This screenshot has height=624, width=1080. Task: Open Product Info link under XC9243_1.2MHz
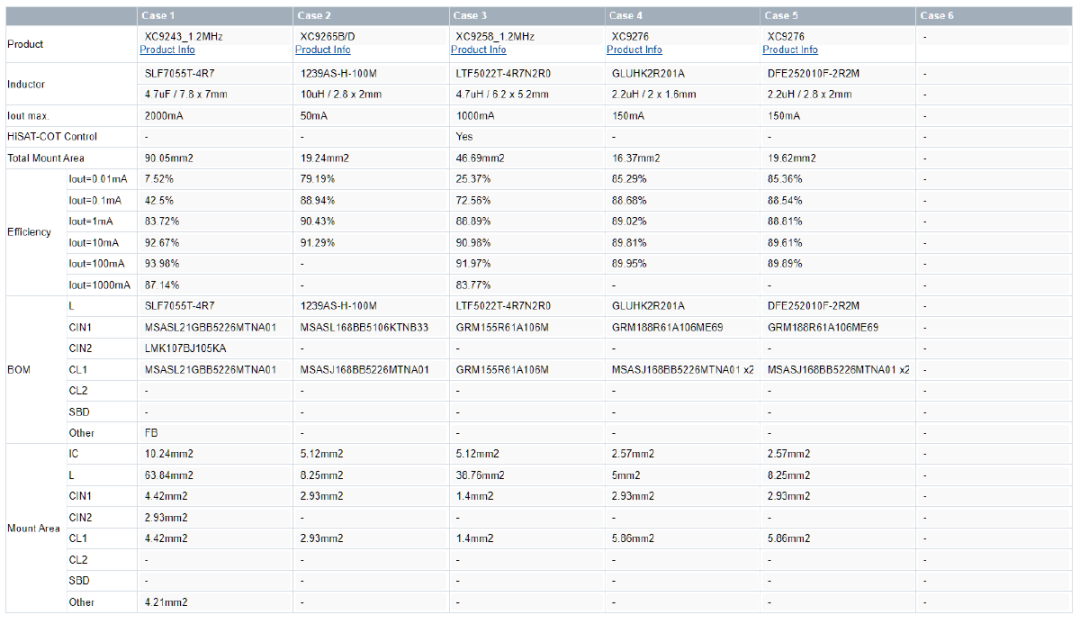tap(167, 50)
